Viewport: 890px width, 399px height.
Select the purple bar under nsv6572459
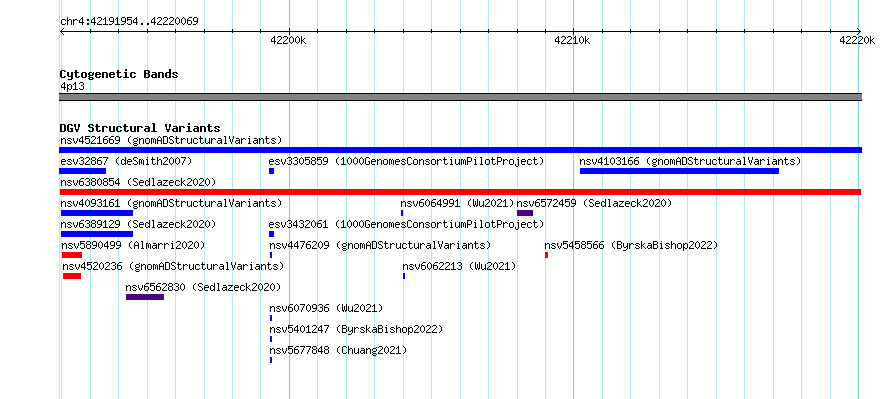525,213
